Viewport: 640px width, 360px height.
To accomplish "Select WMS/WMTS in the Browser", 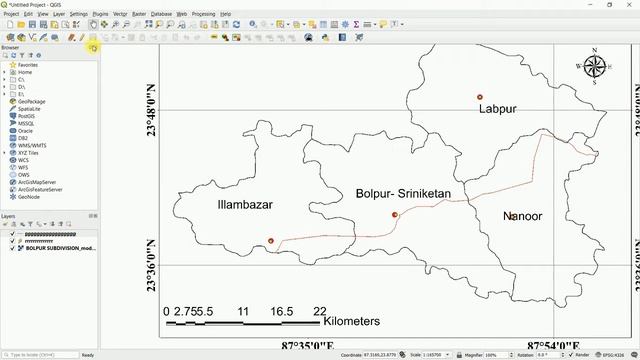I will [32, 146].
